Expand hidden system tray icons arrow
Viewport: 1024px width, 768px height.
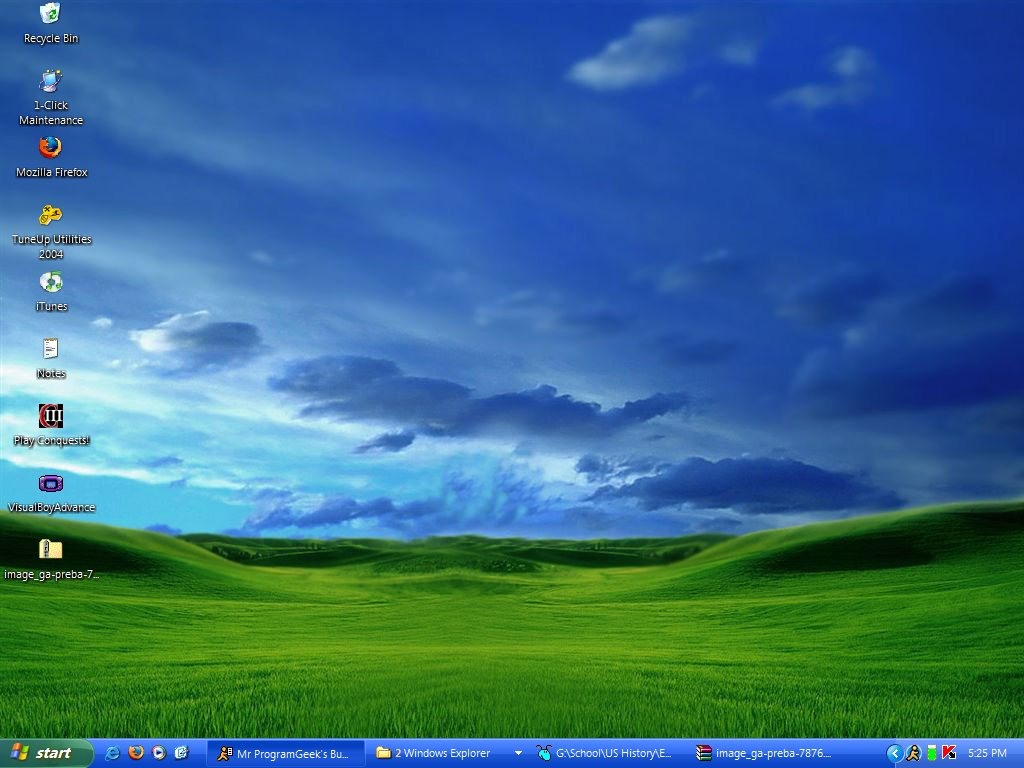click(x=895, y=754)
